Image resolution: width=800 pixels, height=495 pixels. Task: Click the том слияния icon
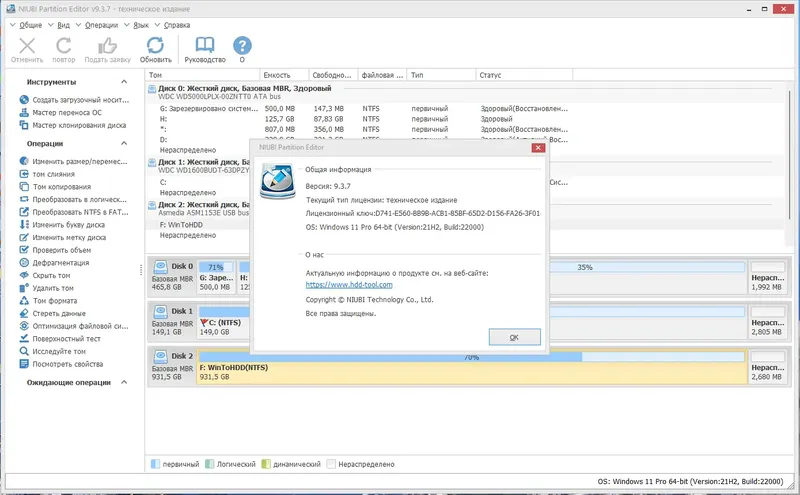(24, 174)
